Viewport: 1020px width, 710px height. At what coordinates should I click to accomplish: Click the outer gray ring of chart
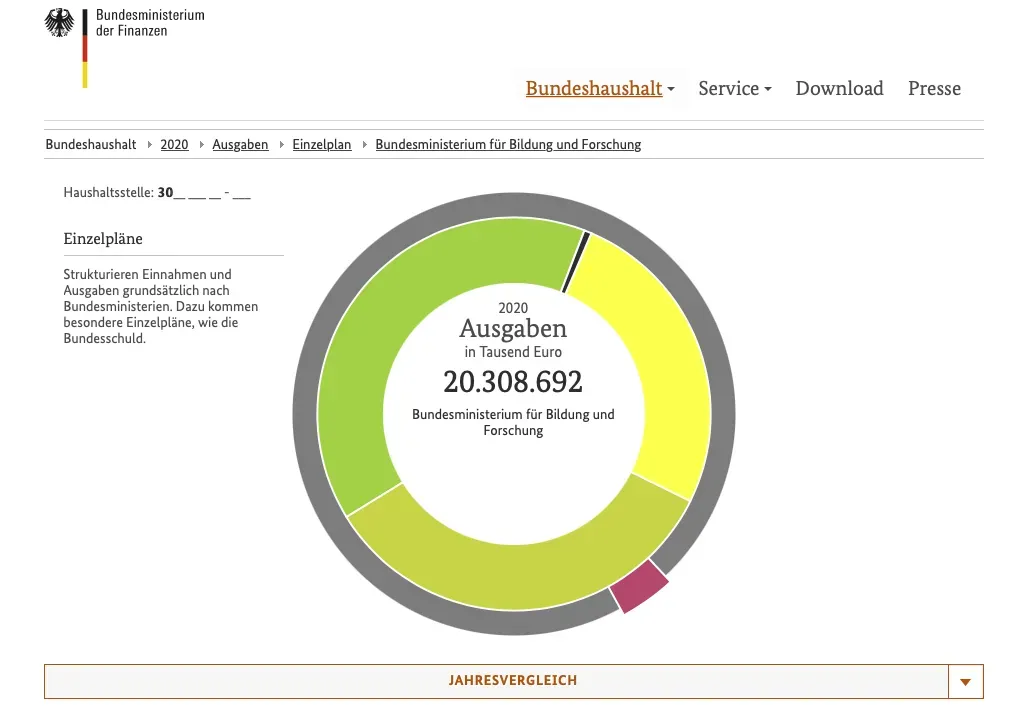click(308, 420)
